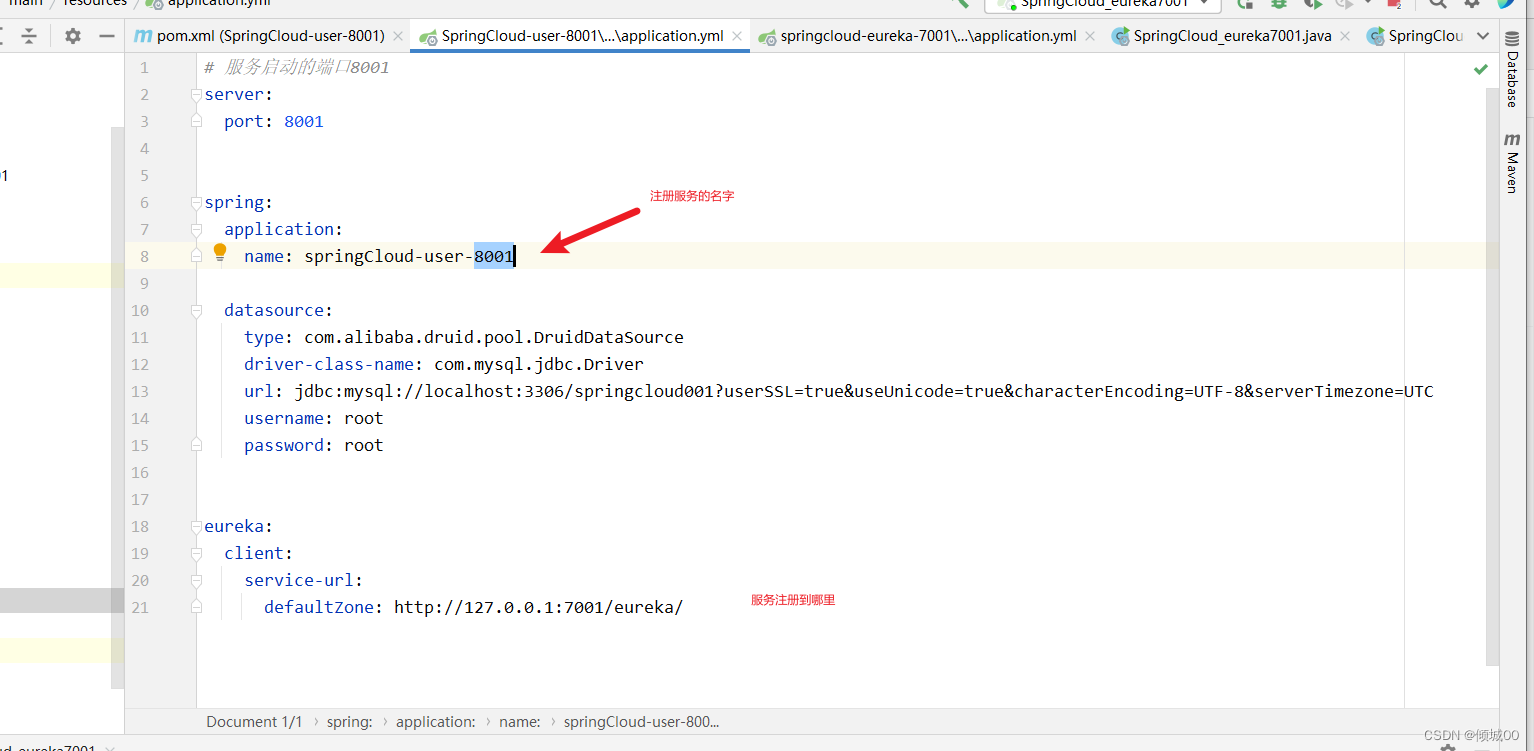1534x751 pixels.
Task: Click the datasource key
Action: [x=274, y=310]
